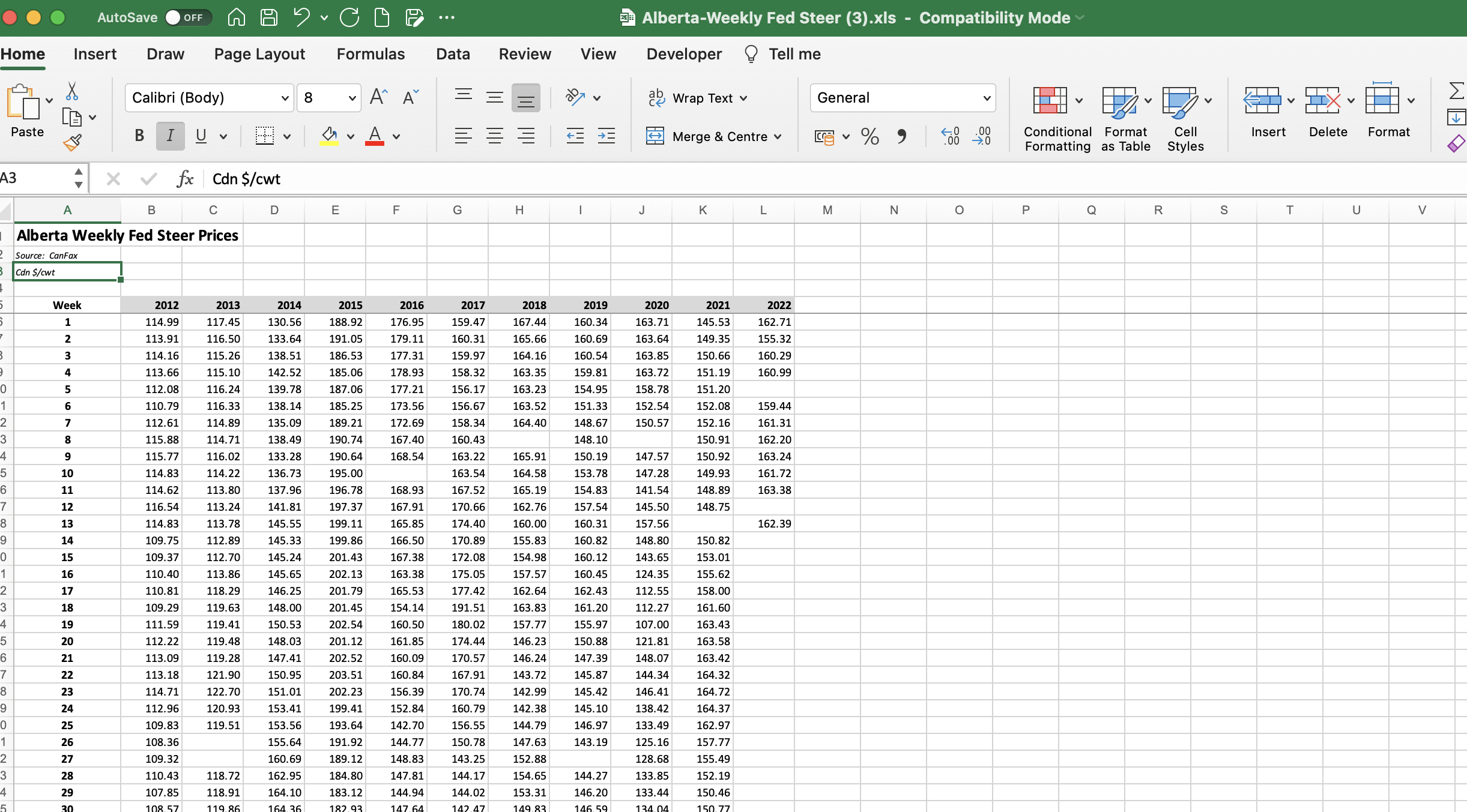Click the Insert Function fx icon

(185, 178)
